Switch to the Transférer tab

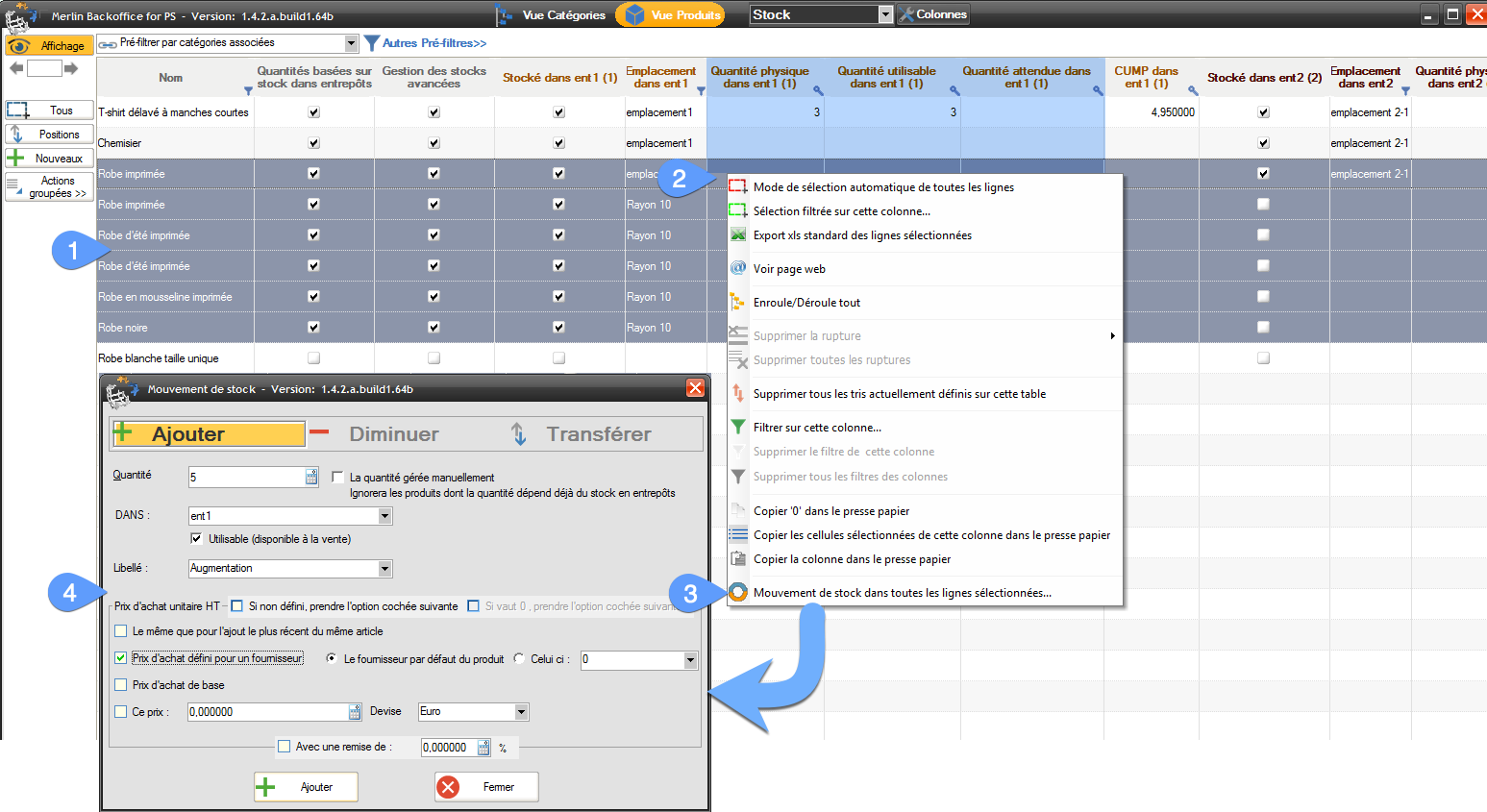(598, 434)
